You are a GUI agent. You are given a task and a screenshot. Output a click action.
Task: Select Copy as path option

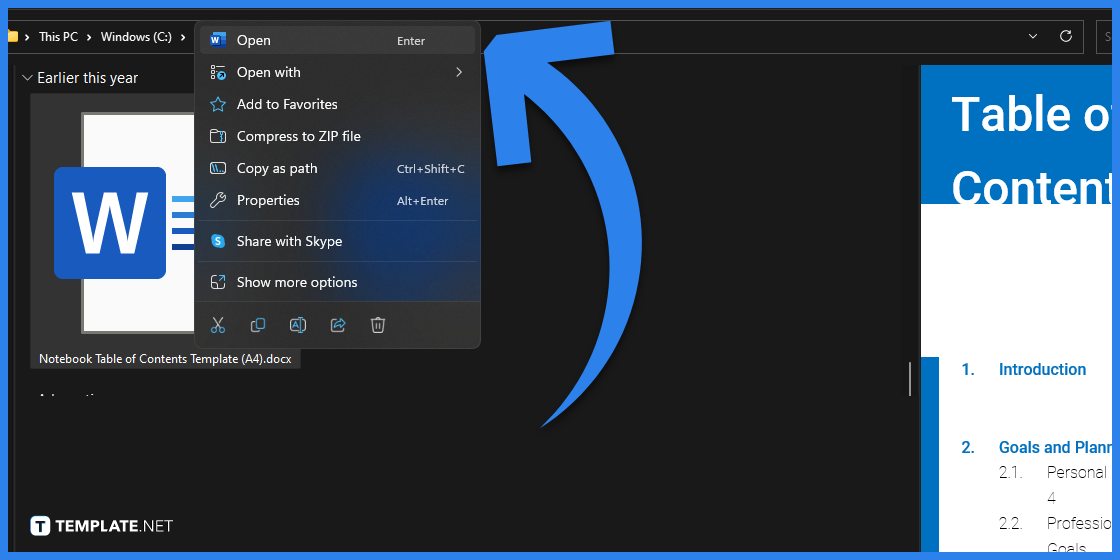[277, 168]
